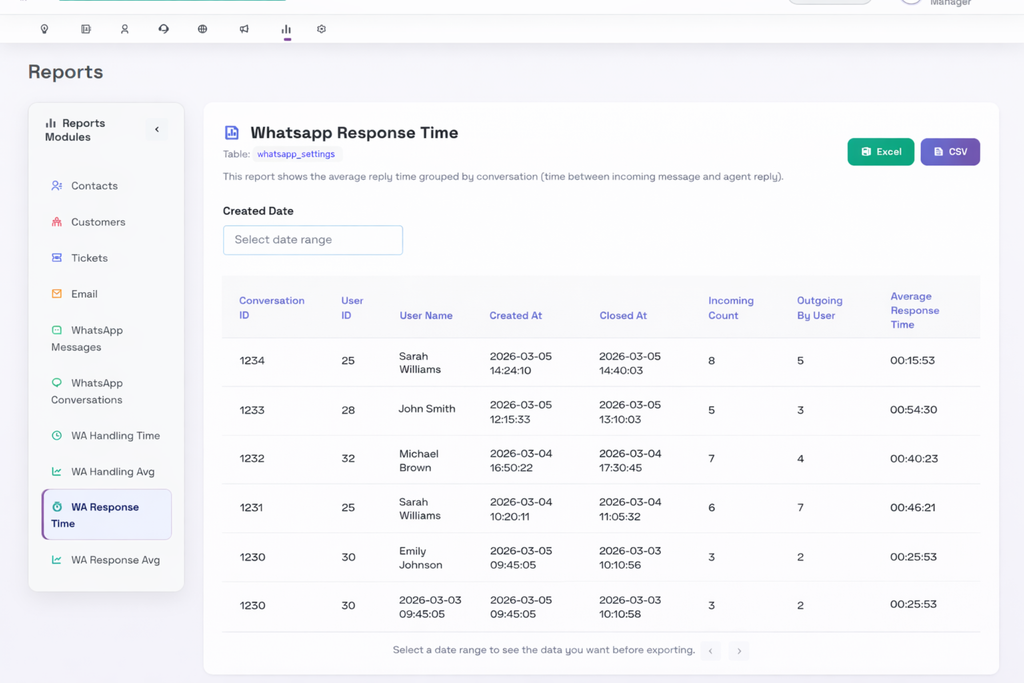Go to previous page of results

711,651
